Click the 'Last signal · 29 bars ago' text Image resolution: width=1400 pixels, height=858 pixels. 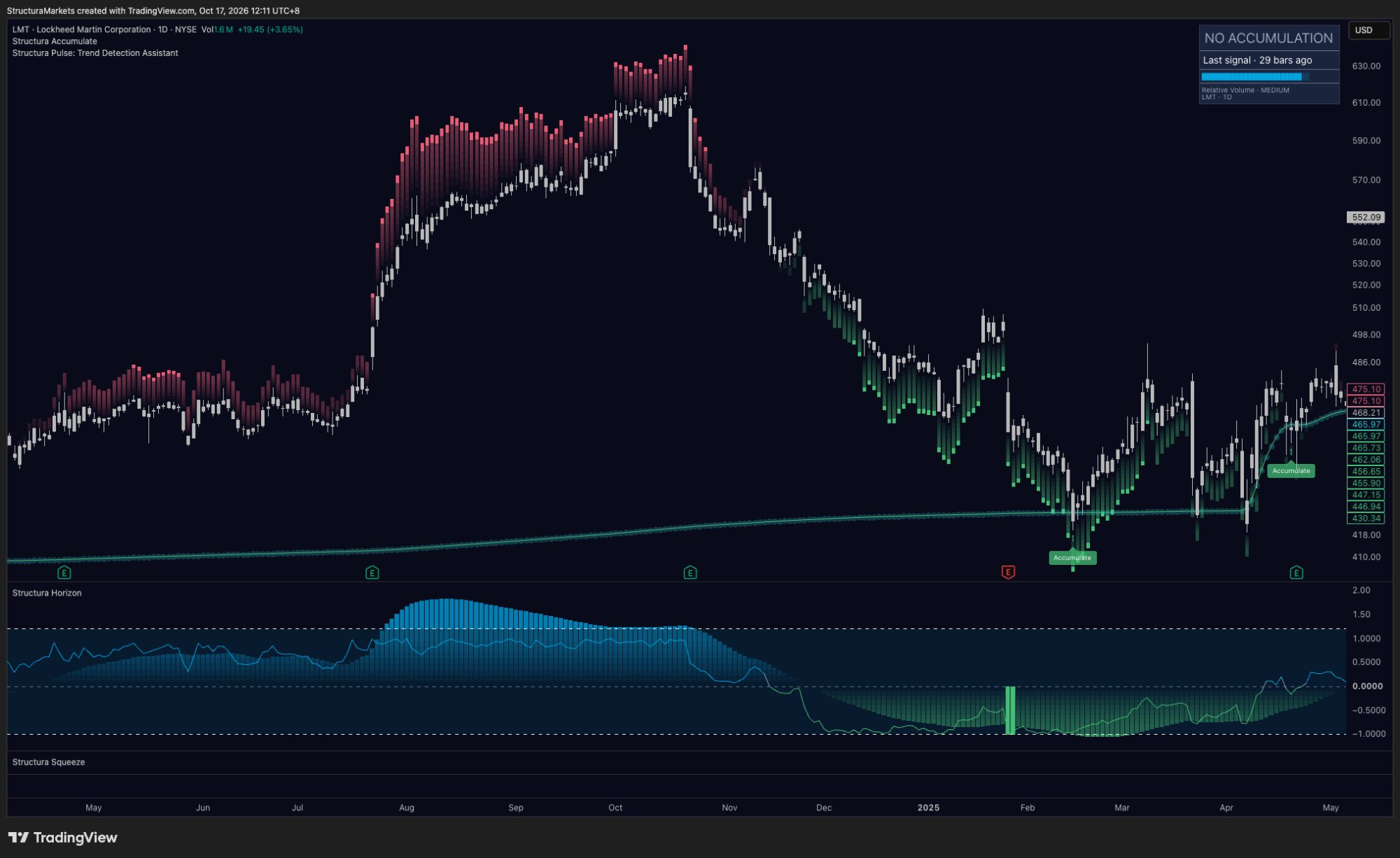coord(1257,60)
